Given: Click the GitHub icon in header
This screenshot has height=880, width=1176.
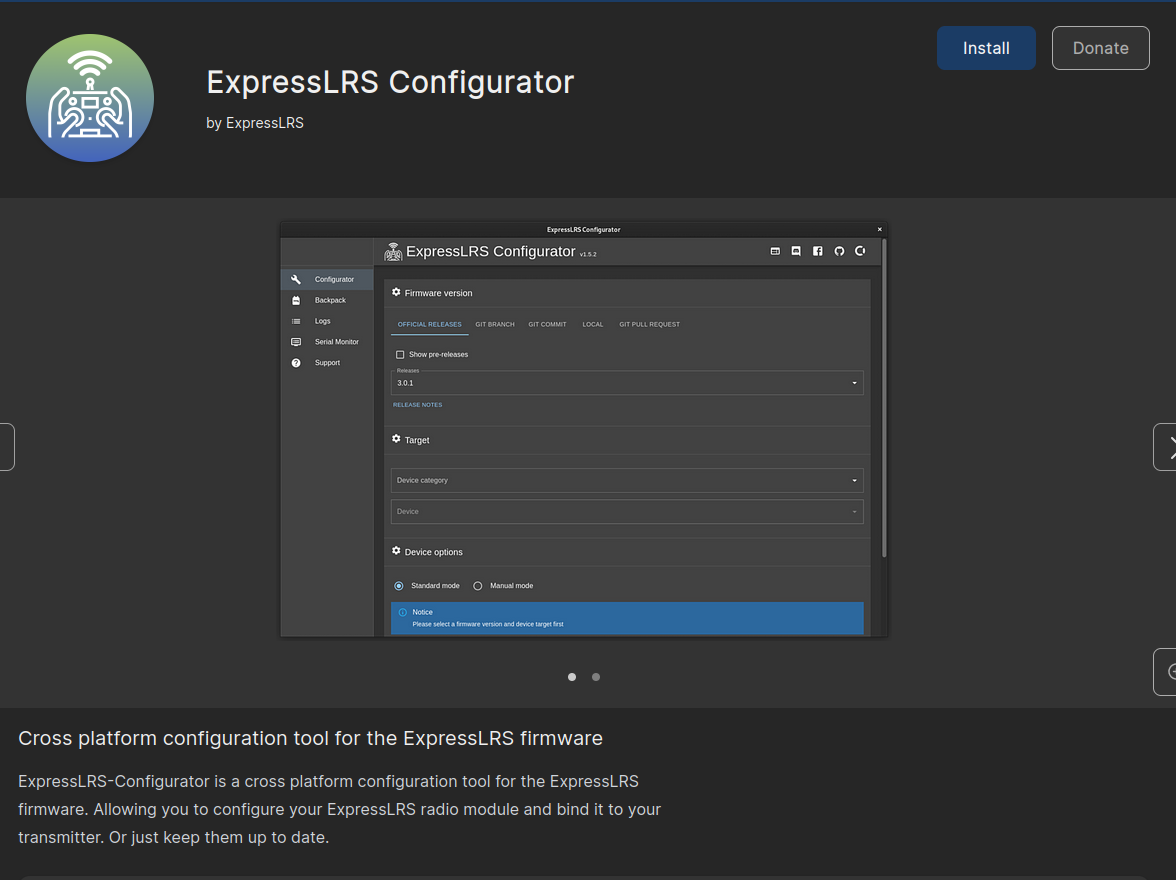Looking at the screenshot, I should (839, 251).
